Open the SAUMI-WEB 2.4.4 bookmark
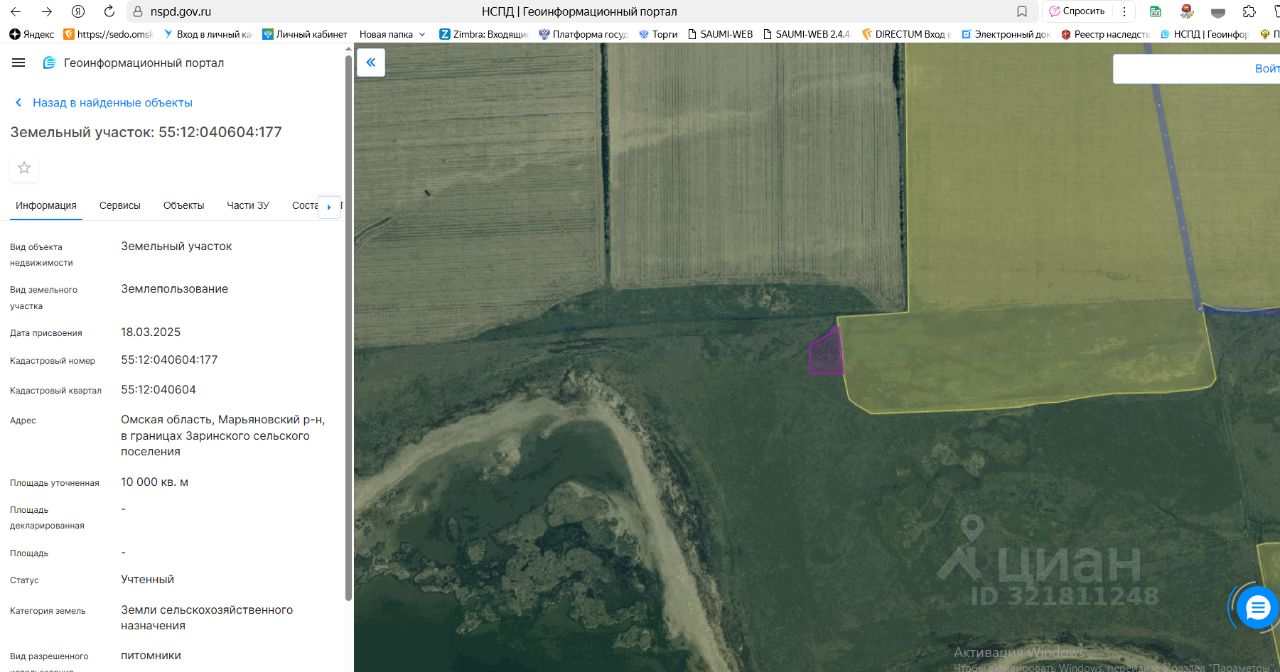Image resolution: width=1280 pixels, height=672 pixels. point(805,34)
